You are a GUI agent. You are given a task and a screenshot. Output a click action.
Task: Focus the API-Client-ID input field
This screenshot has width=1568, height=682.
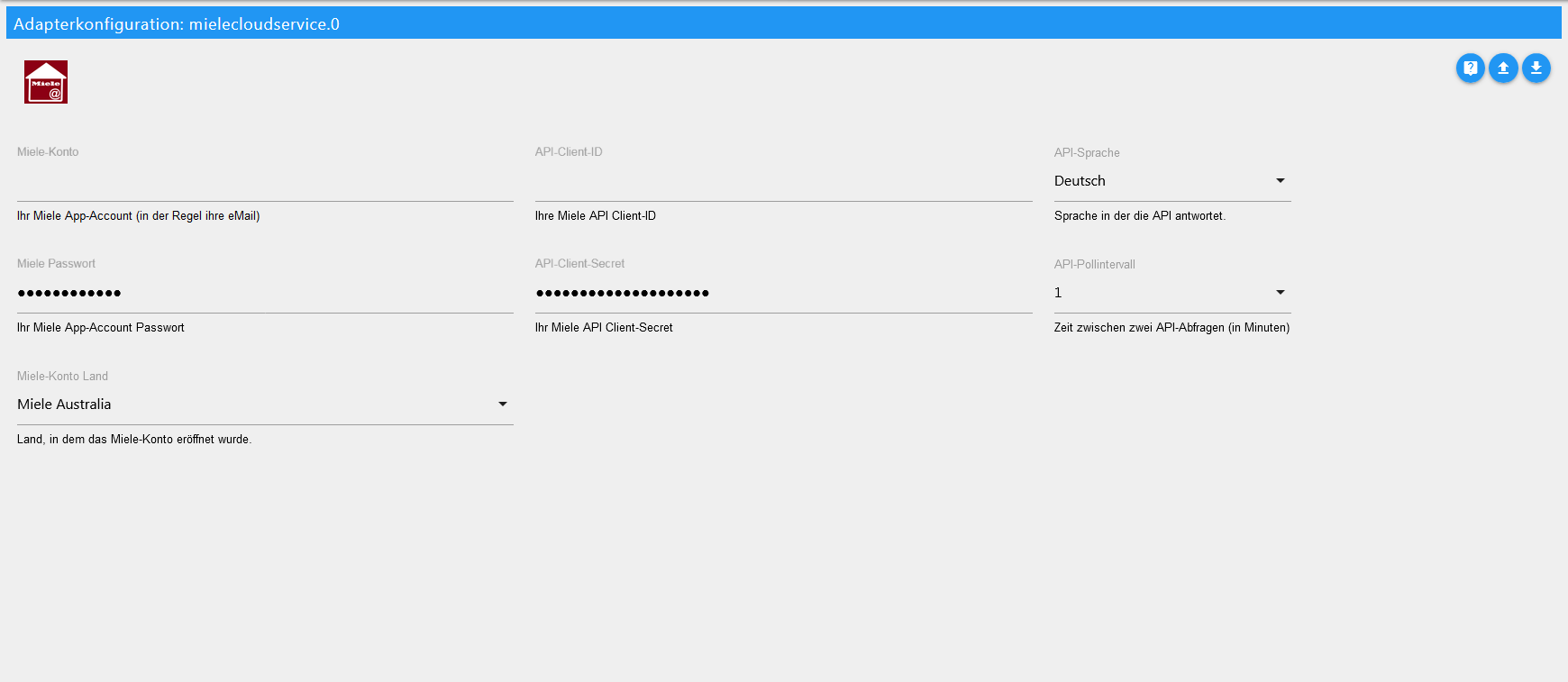783,181
